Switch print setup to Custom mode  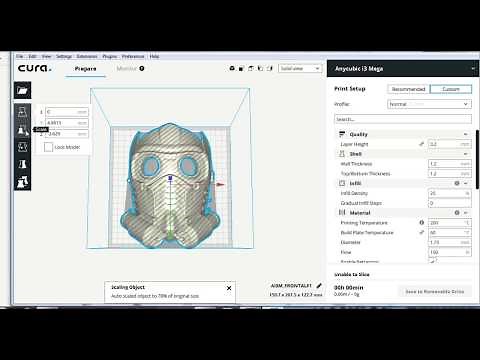[x=451, y=89]
